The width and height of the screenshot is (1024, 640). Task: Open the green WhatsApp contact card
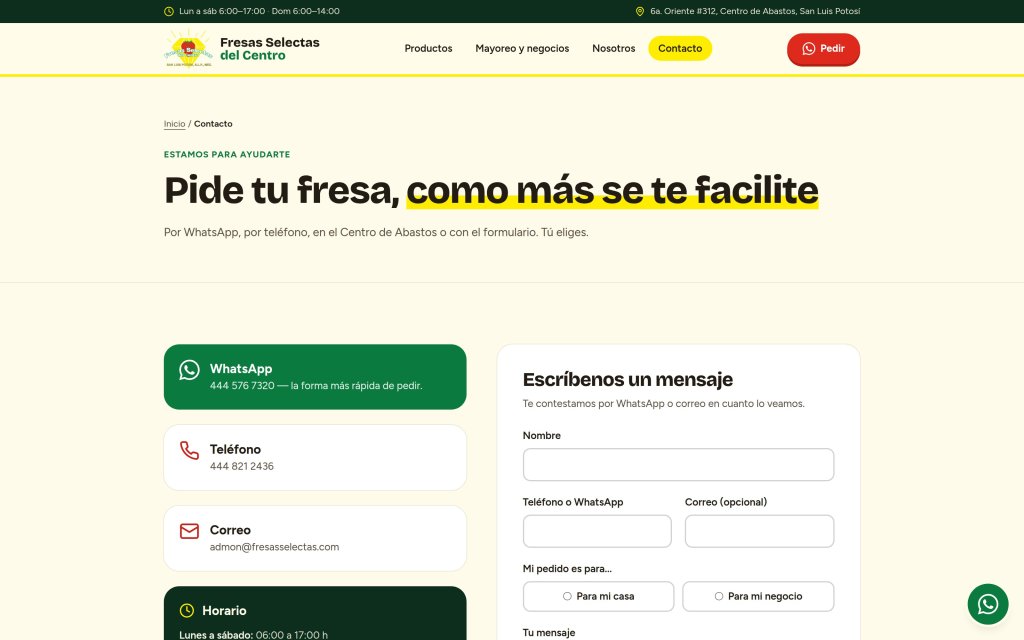[315, 377]
